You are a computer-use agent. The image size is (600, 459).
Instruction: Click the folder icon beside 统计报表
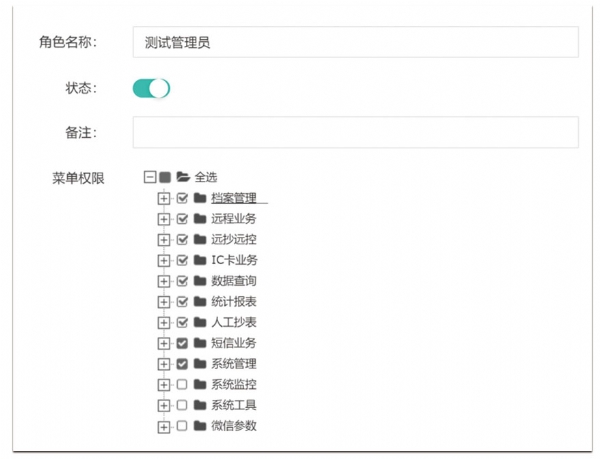coord(200,302)
